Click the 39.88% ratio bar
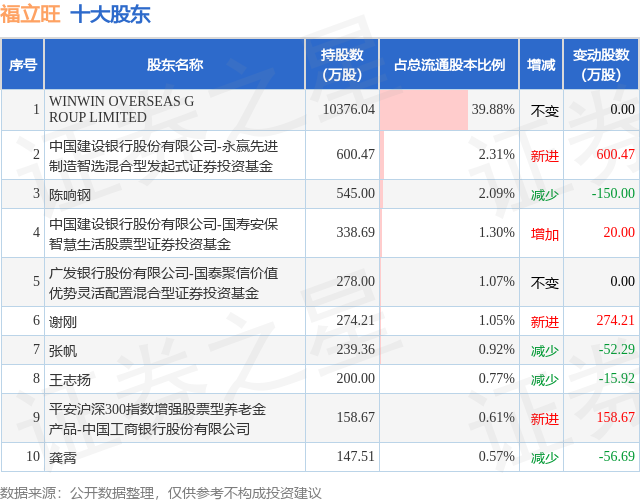This screenshot has width=640, height=502. pos(424,110)
